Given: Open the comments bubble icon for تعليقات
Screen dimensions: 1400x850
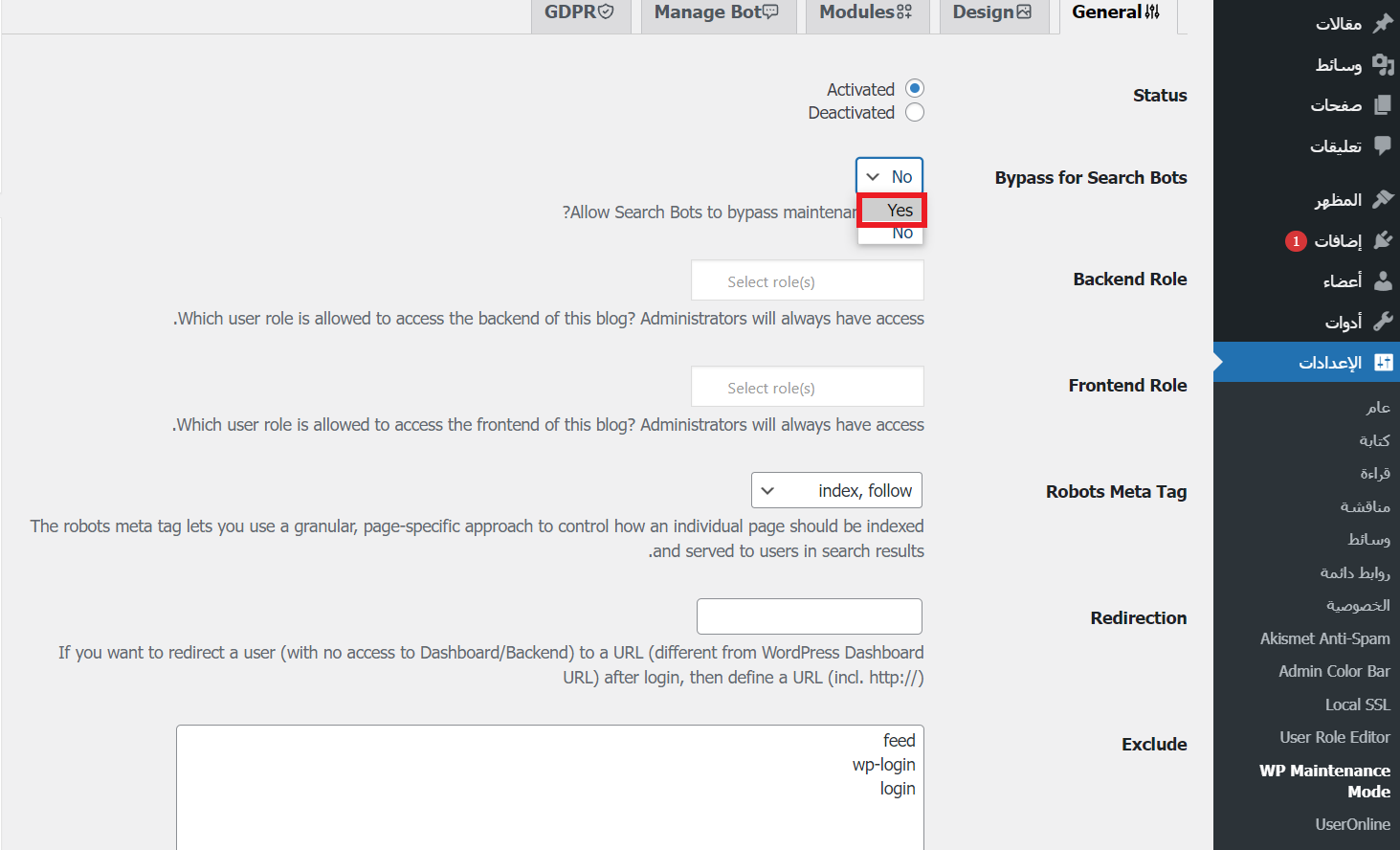Looking at the screenshot, I should click(1383, 145).
